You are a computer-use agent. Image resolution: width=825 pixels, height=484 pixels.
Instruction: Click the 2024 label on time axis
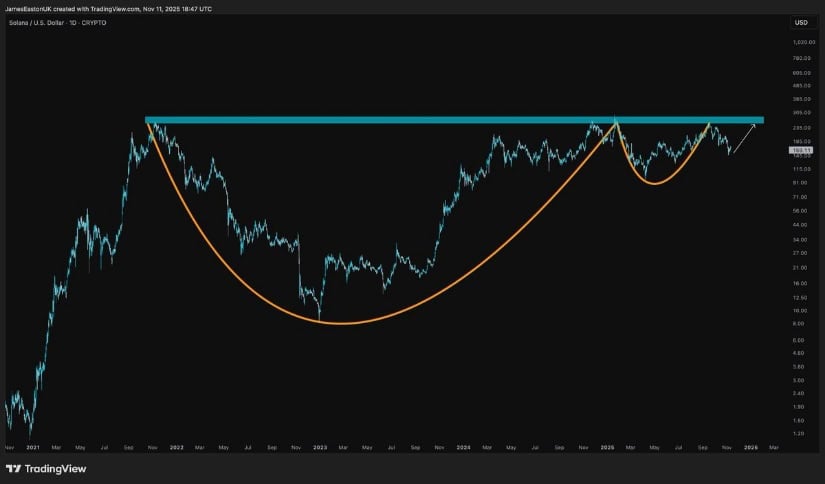pos(464,448)
